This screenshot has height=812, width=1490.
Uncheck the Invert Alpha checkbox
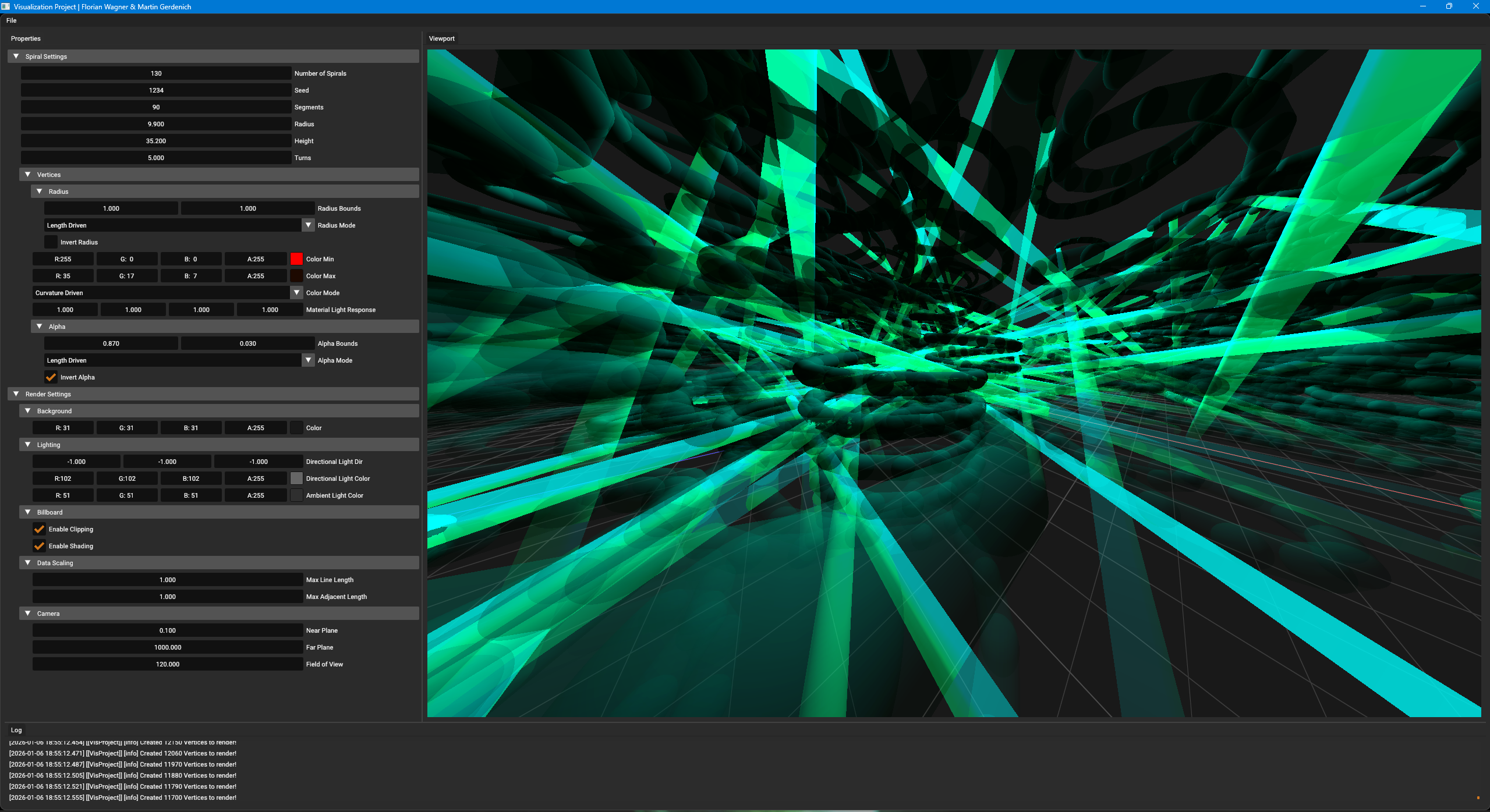coord(51,377)
